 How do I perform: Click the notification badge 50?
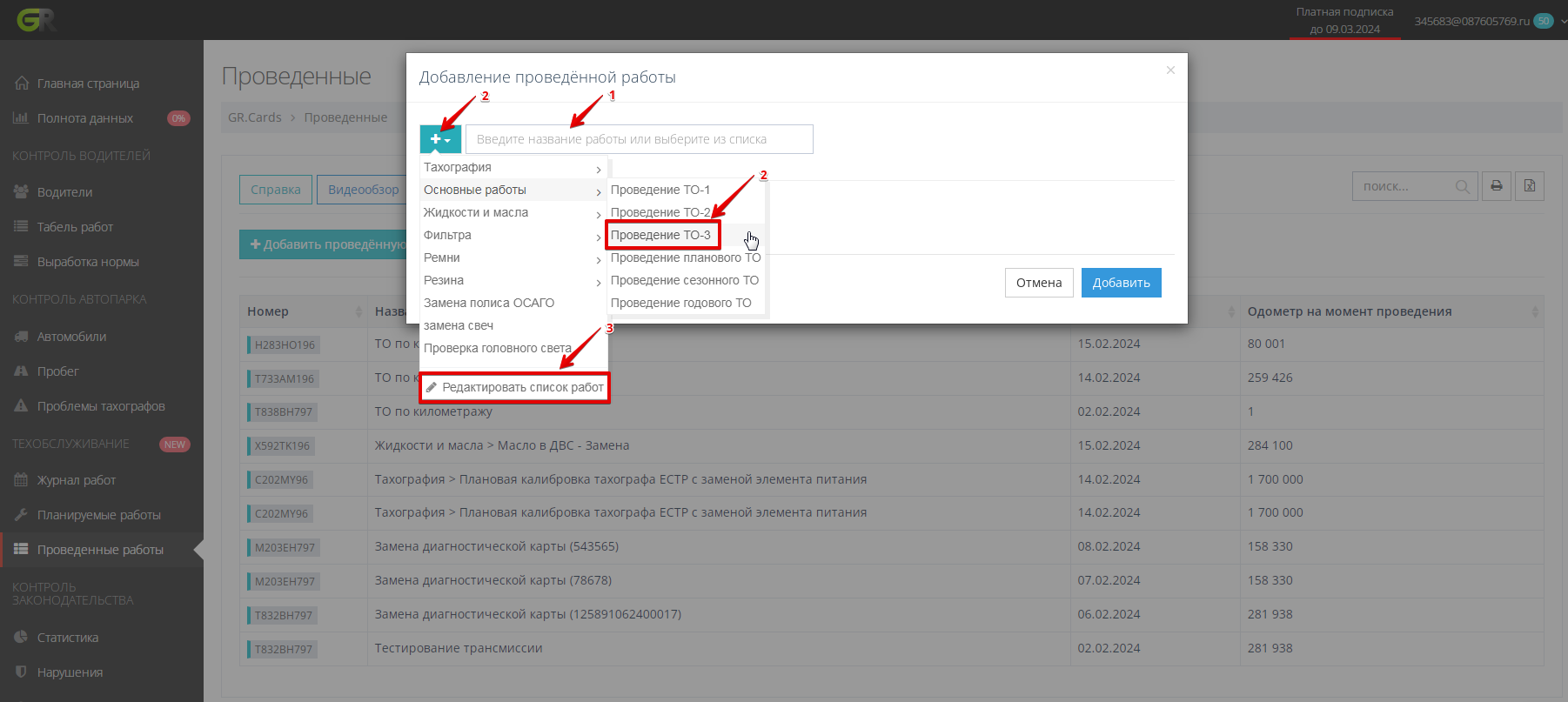[x=1544, y=21]
